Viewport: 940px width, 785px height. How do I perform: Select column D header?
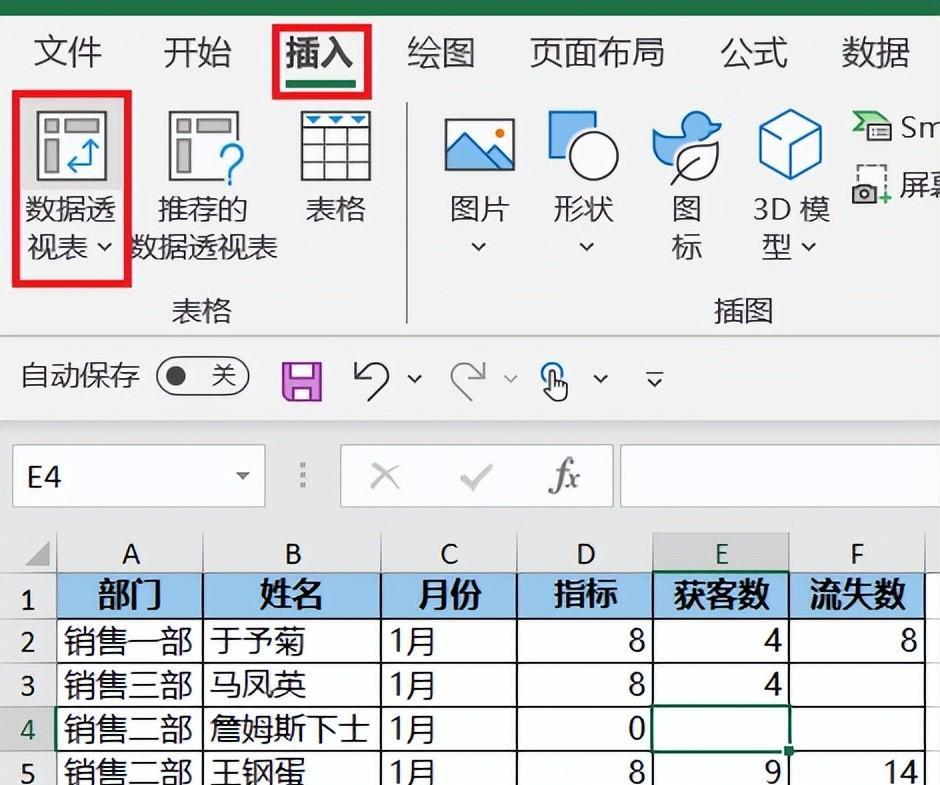pyautogui.click(x=585, y=553)
